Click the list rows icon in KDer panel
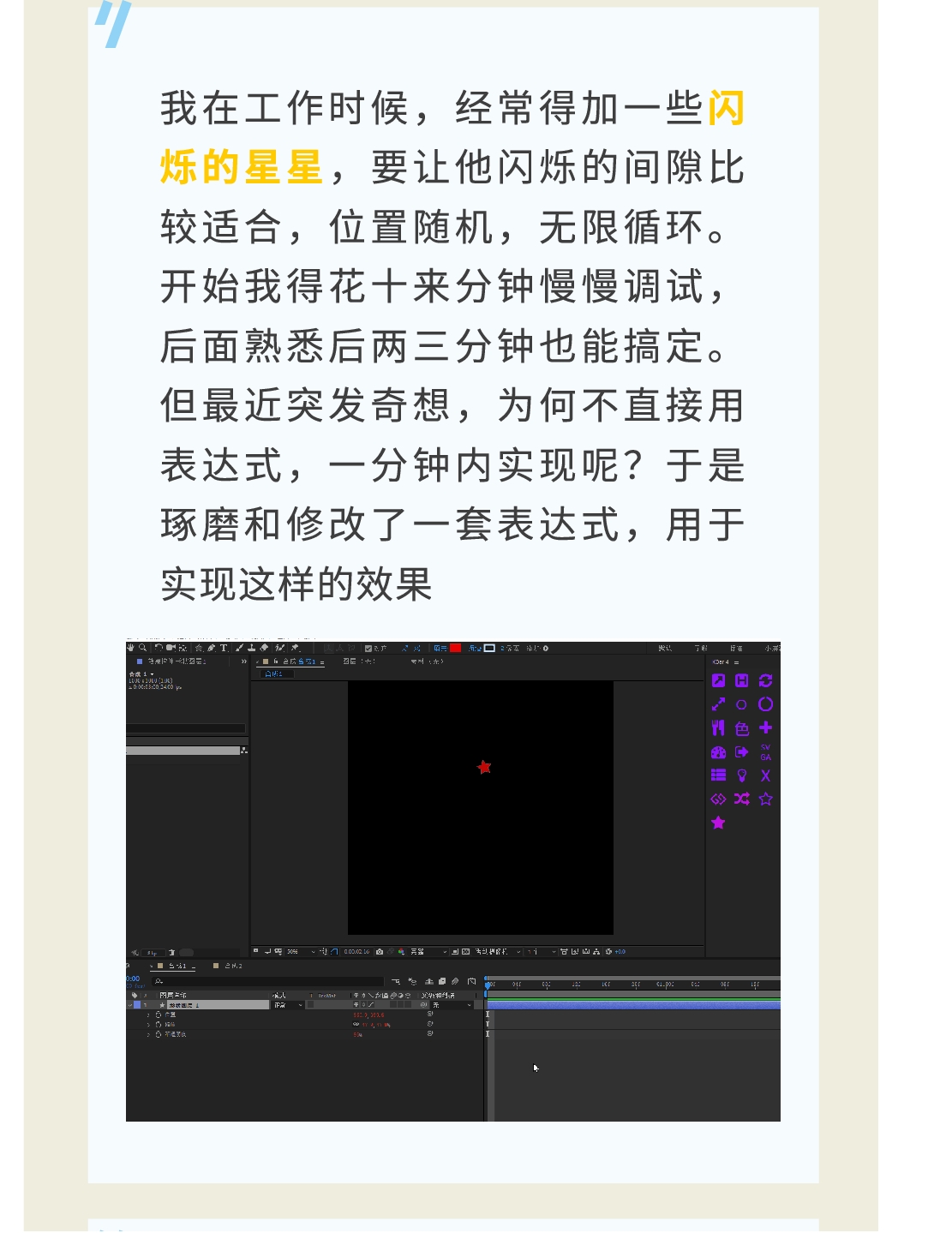952x1233 pixels. (718, 775)
